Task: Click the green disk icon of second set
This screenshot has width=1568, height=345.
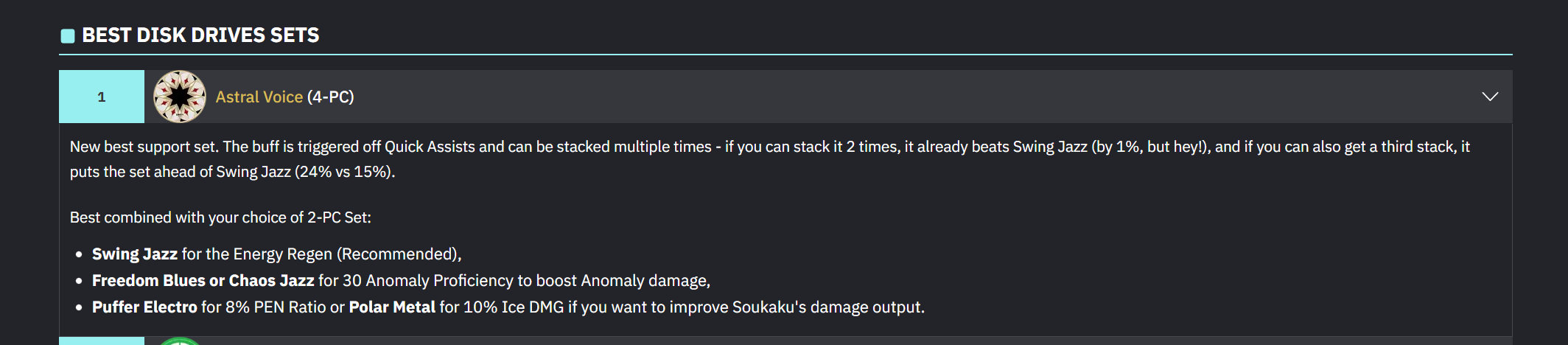Action: pos(180,341)
